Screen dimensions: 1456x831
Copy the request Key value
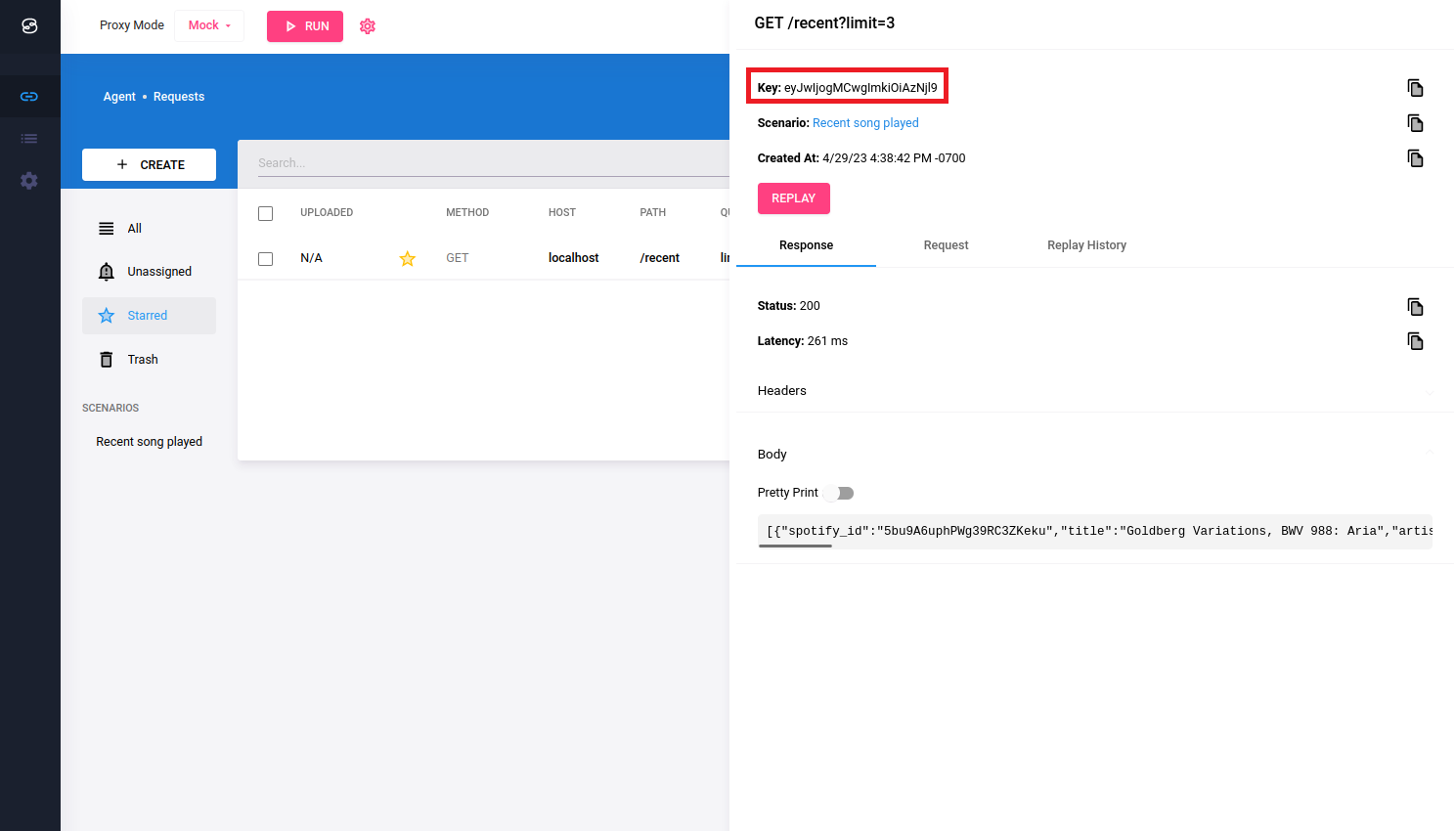click(x=1415, y=88)
